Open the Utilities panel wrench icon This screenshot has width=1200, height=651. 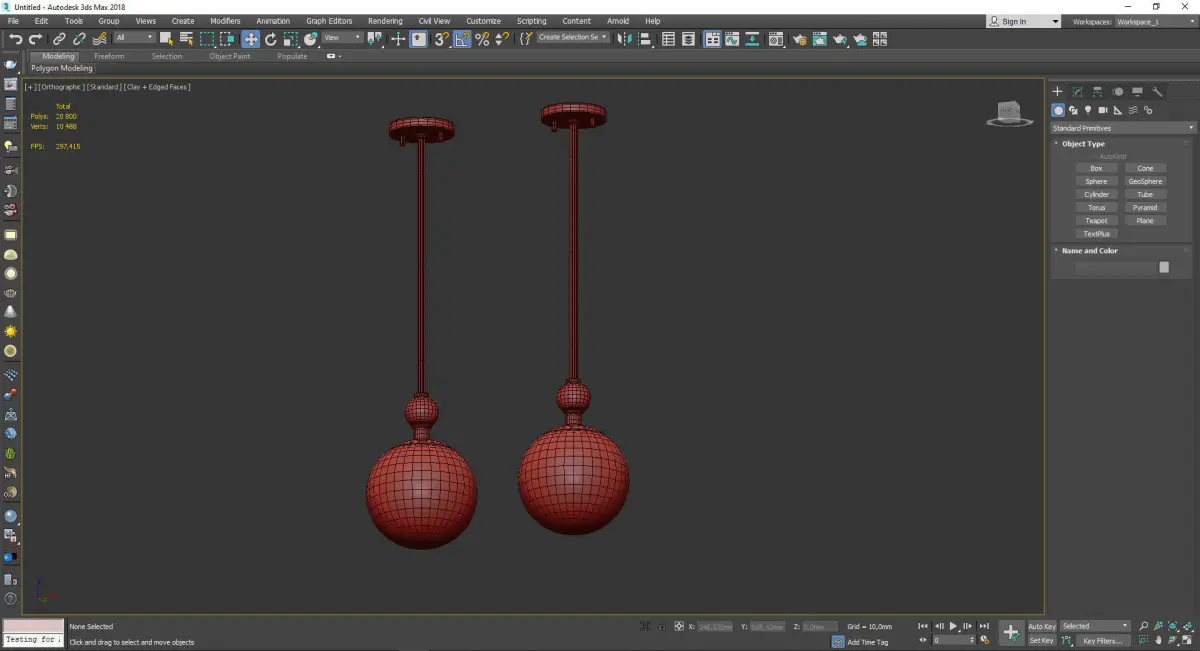click(x=1158, y=92)
